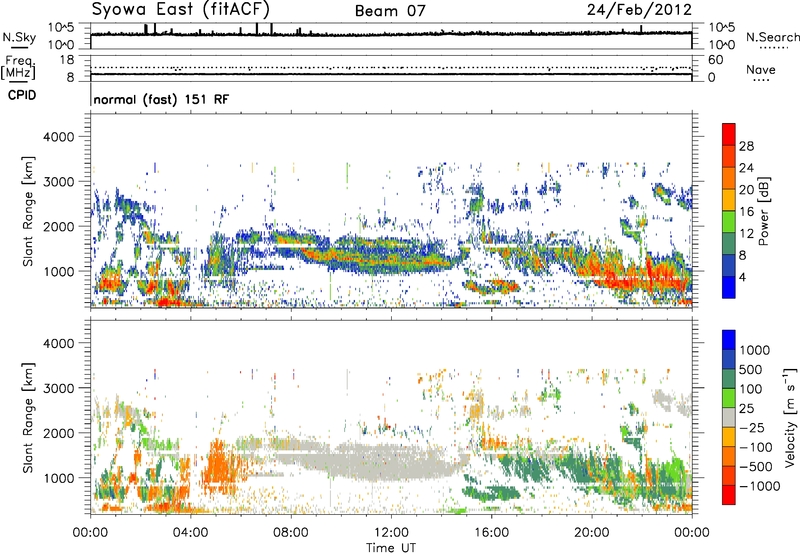This screenshot has width=800, height=554.
Task: Click the '-25' Velocity colorbar label
Action: 752,428
